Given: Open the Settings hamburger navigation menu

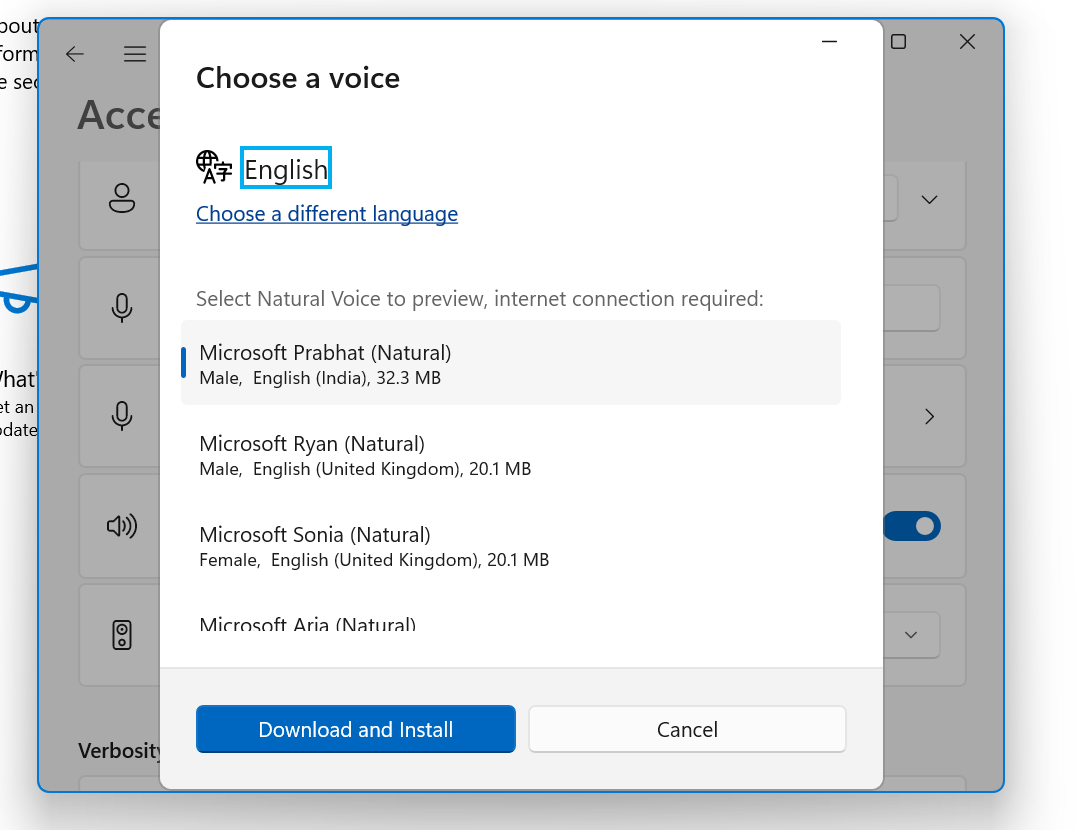Looking at the screenshot, I should pos(135,54).
